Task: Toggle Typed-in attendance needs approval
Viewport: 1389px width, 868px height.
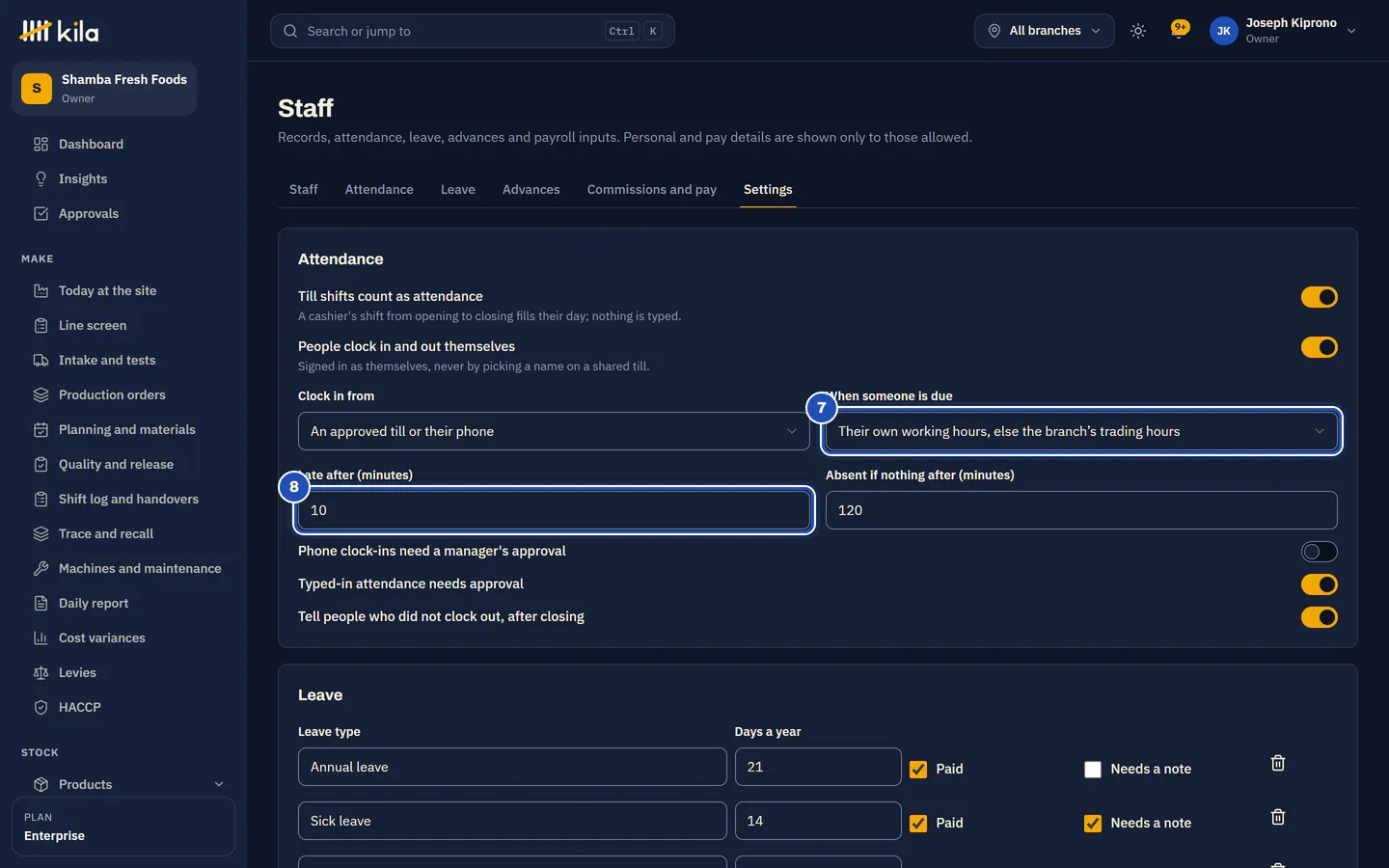Action: tap(1319, 584)
